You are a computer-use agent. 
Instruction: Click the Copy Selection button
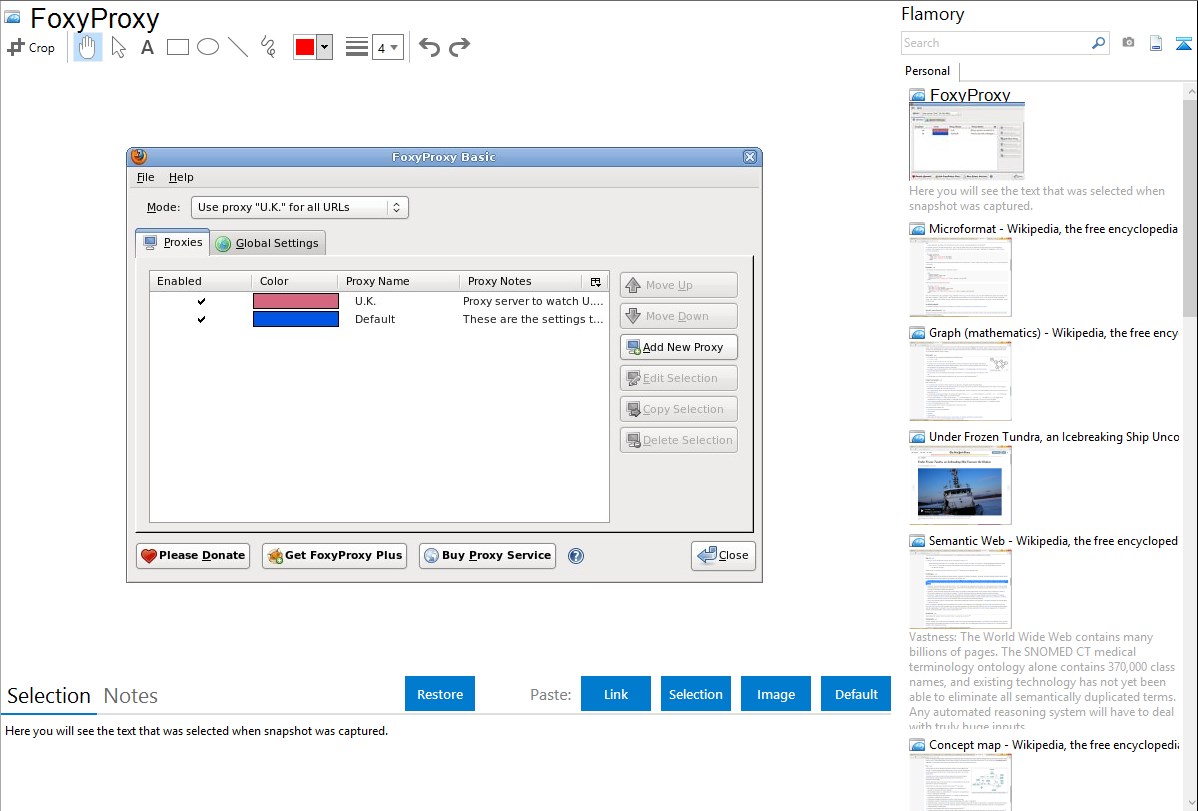(x=678, y=409)
